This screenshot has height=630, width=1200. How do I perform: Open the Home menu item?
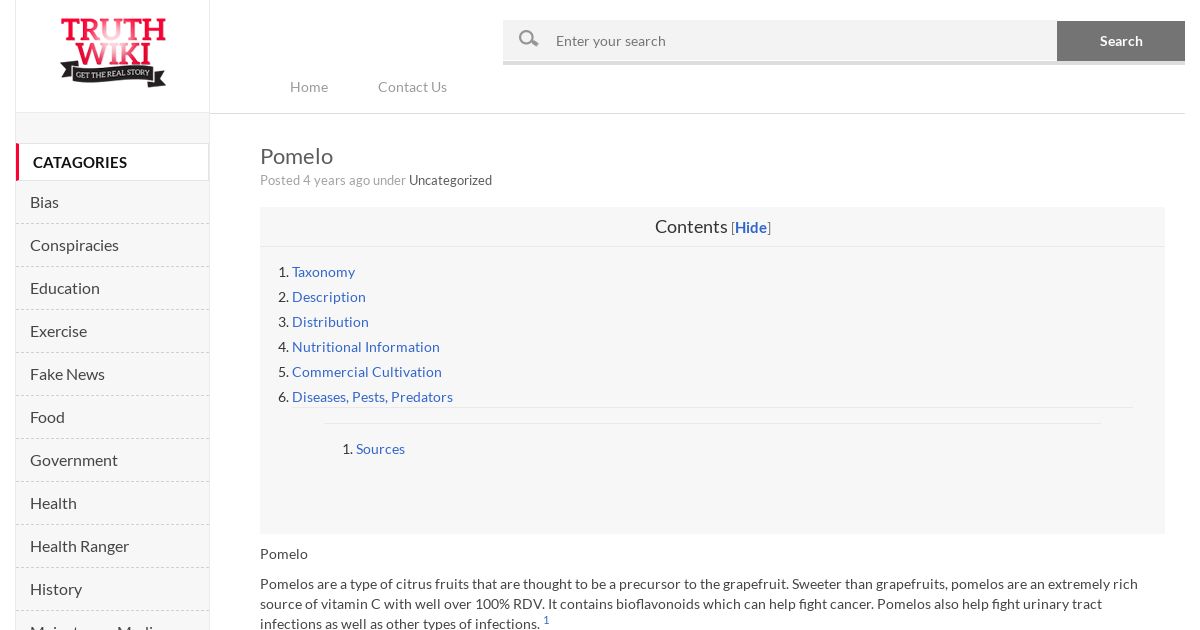(x=309, y=87)
